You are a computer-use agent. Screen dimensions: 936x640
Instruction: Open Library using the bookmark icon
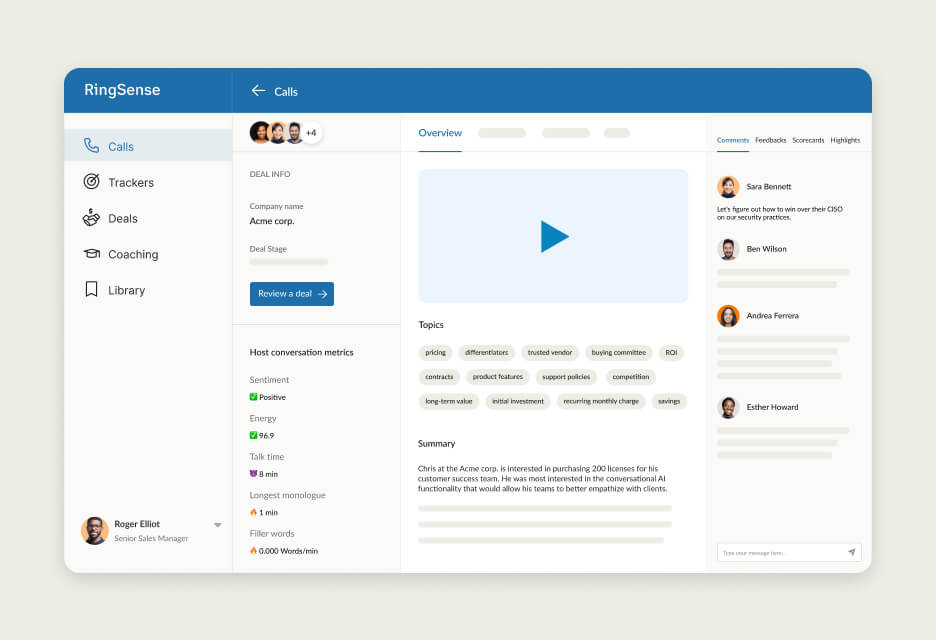[91, 290]
